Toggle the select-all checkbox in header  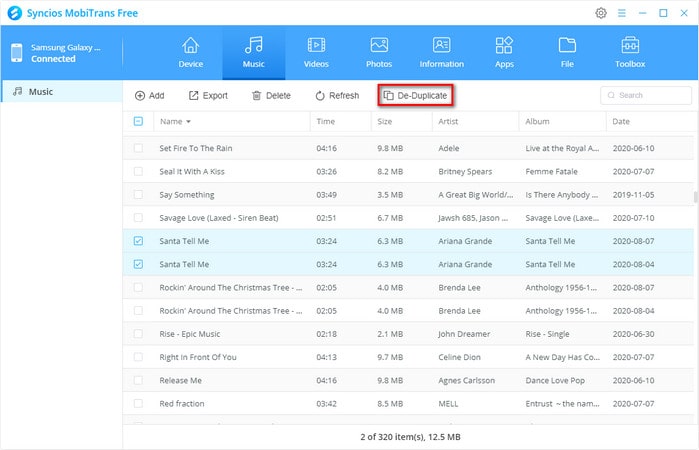pos(138,121)
